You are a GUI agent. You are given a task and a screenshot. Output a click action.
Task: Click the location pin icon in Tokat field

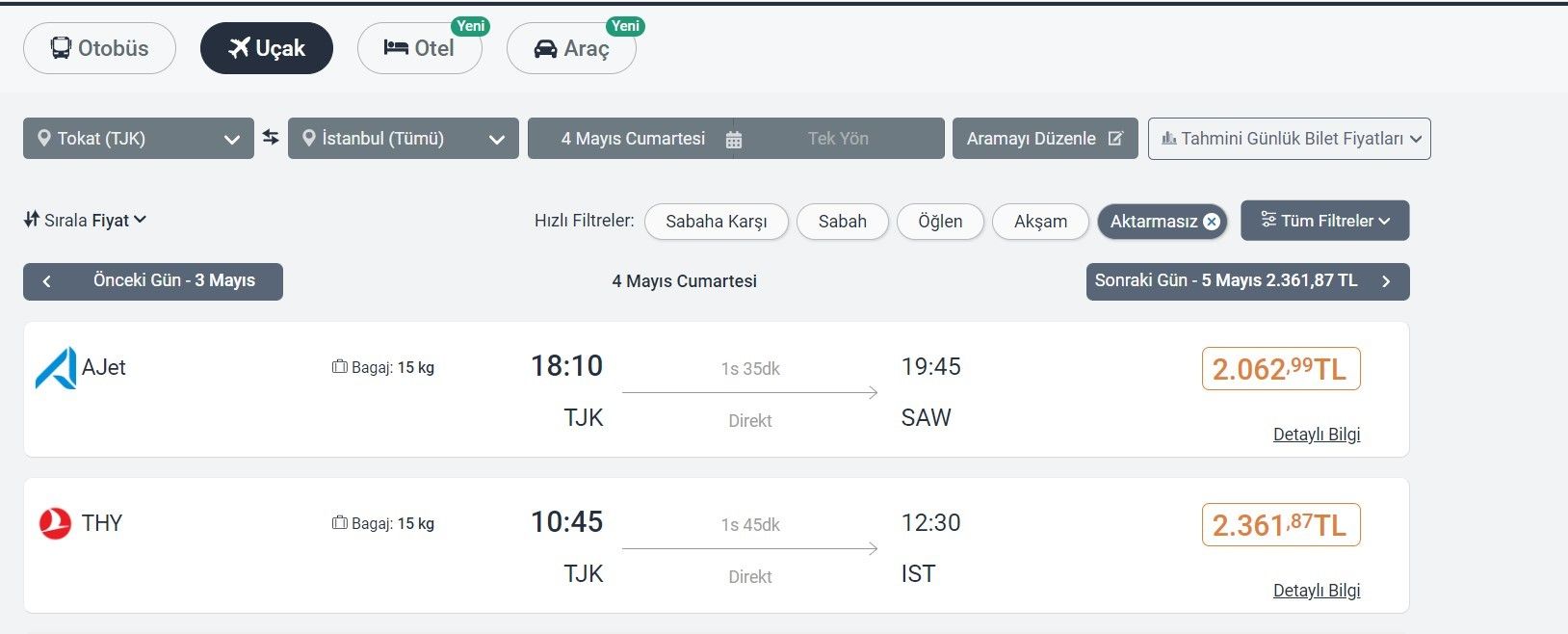(x=43, y=138)
